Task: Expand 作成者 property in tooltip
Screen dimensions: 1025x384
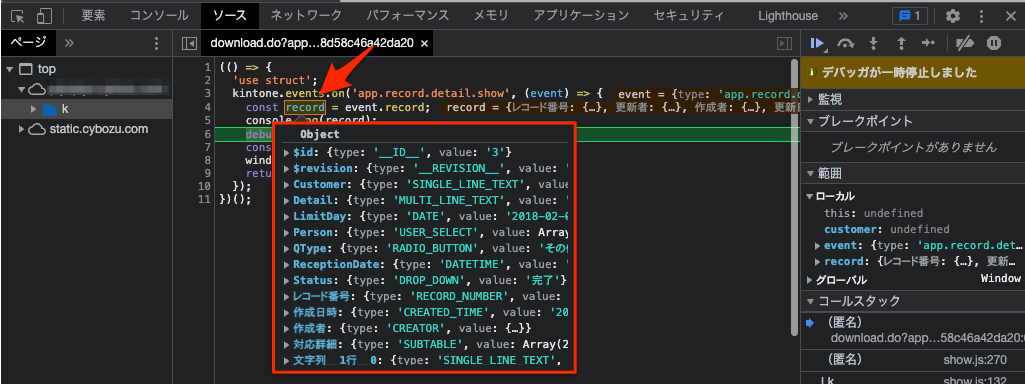Action: tap(286, 328)
